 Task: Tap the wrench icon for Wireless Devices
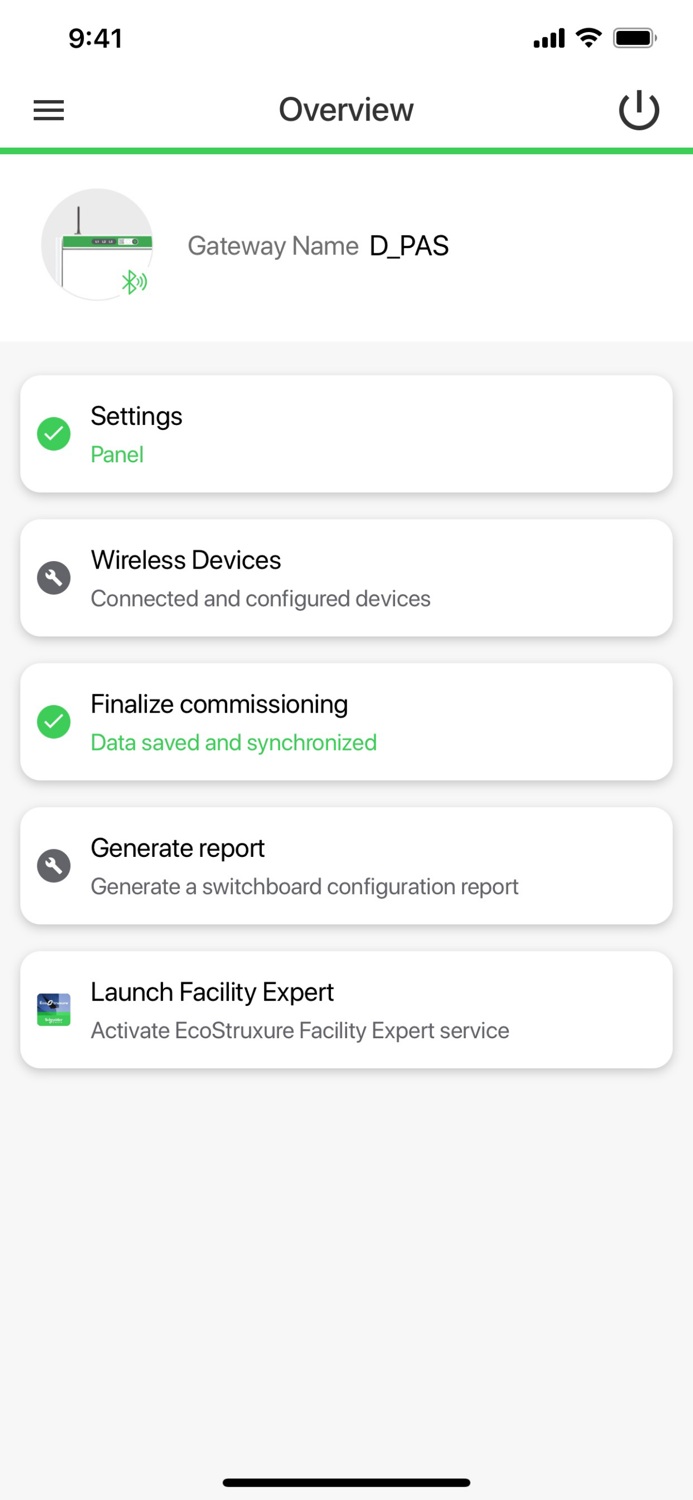(x=53, y=578)
